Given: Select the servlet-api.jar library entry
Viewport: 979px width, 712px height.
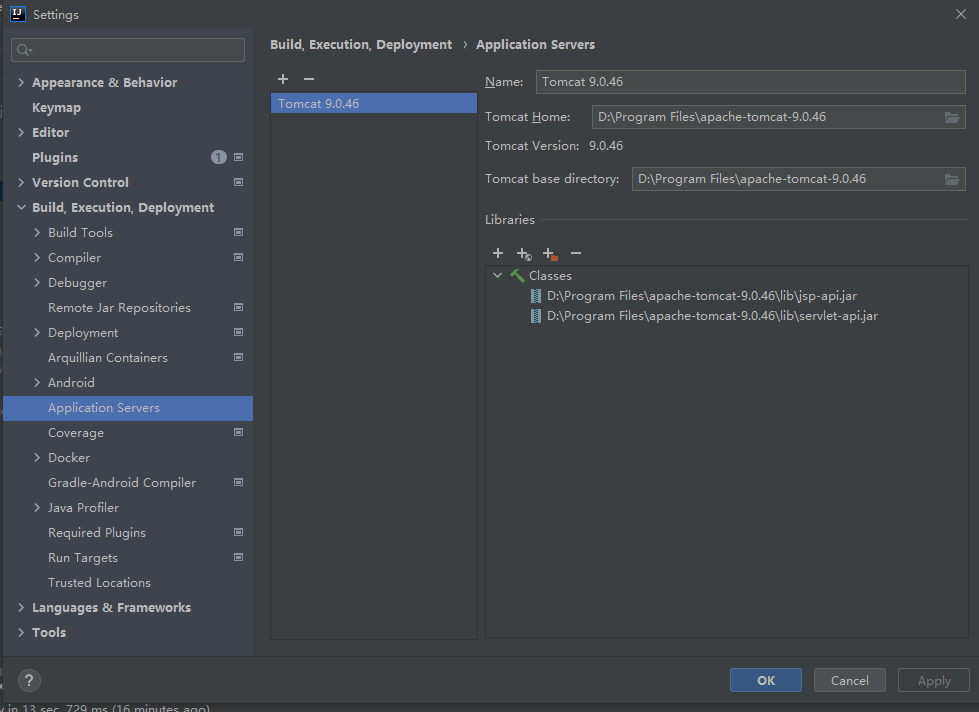Looking at the screenshot, I should click(711, 316).
